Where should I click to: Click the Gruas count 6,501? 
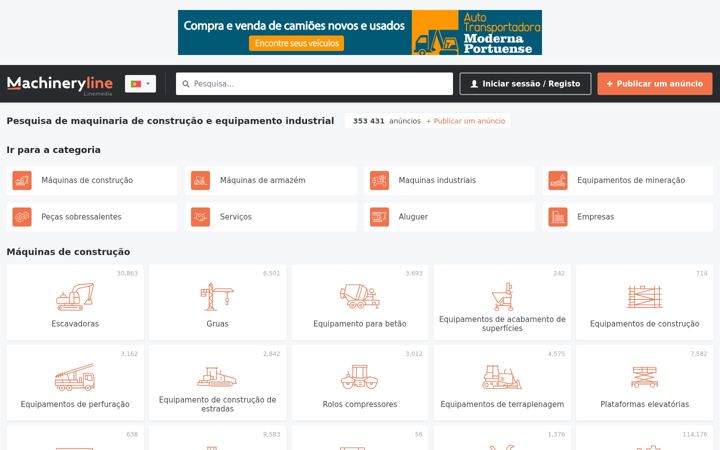[x=271, y=273]
